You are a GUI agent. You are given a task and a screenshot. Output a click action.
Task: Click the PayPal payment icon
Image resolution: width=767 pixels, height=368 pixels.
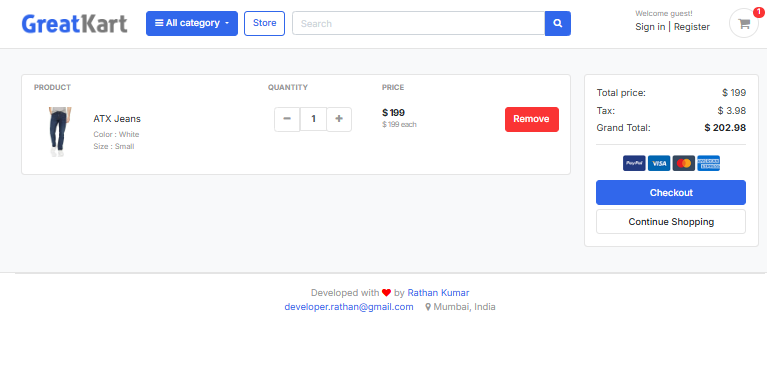(634, 163)
